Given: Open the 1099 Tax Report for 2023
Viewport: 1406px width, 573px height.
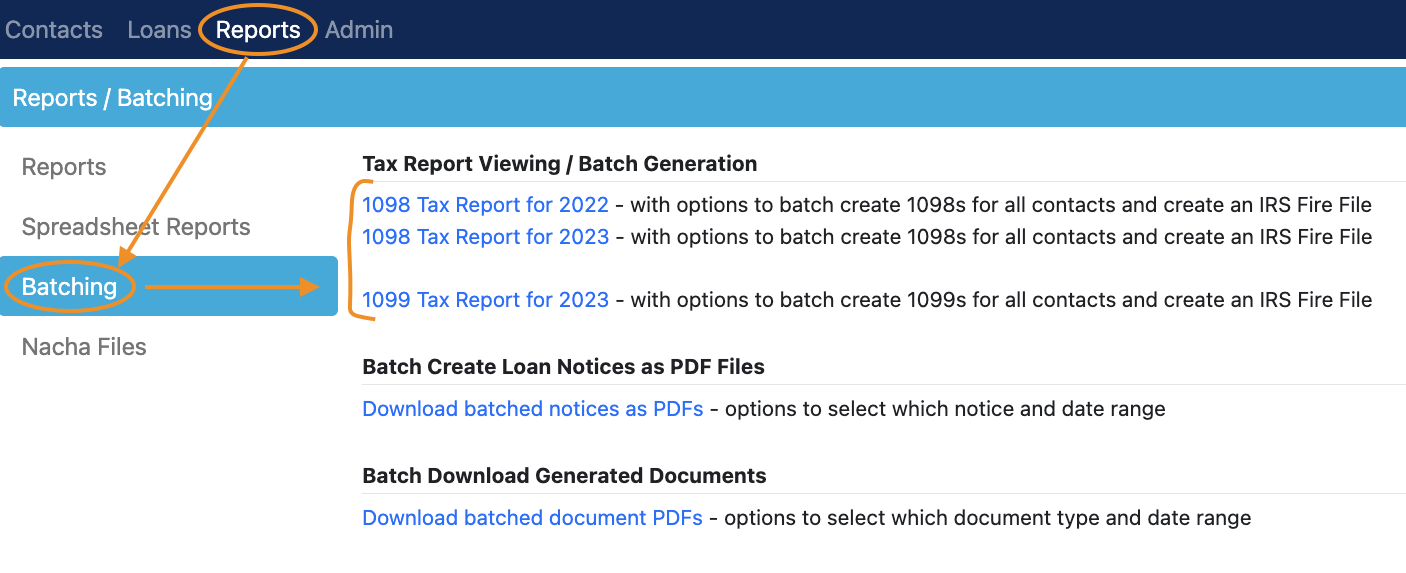Looking at the screenshot, I should coord(485,299).
